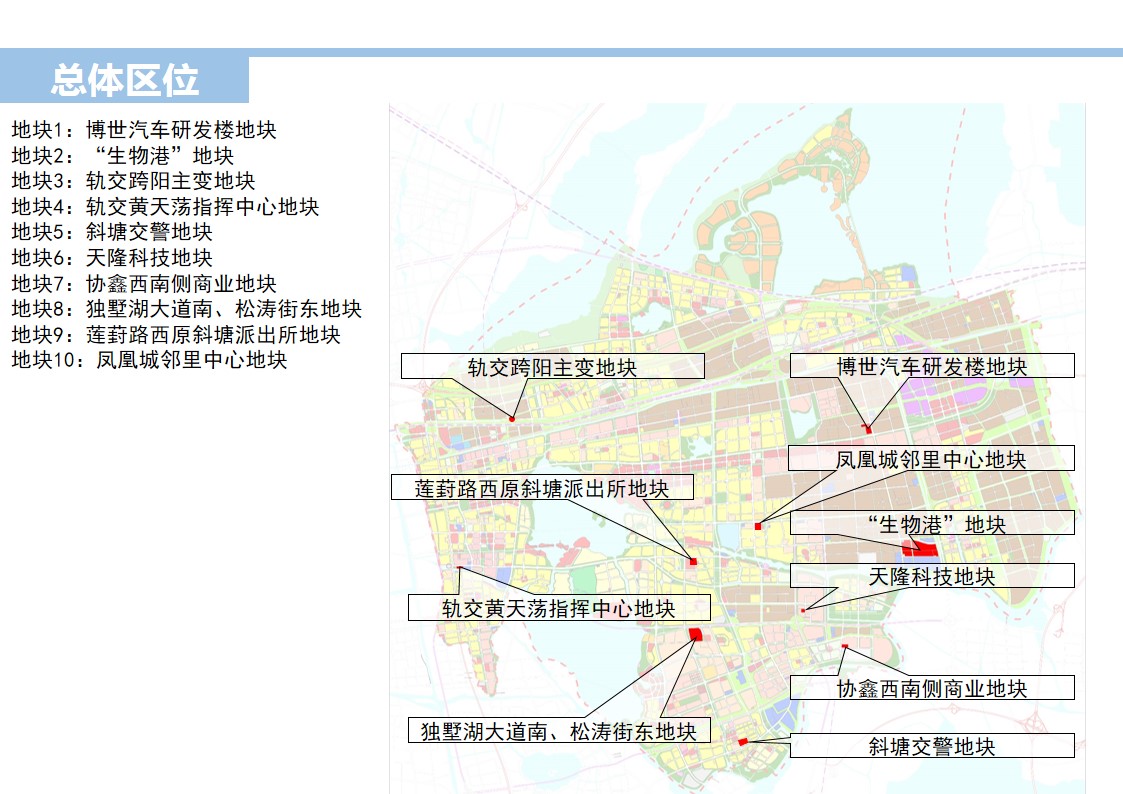Click the 独墅湖大道南、松涛街东地块 map label box
This screenshot has height=794, width=1123.
[558, 731]
